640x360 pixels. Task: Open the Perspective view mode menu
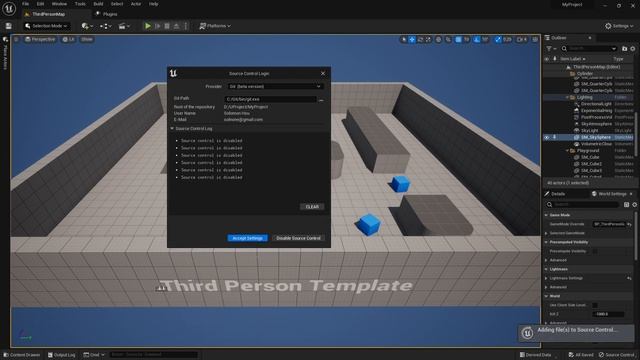(40, 40)
